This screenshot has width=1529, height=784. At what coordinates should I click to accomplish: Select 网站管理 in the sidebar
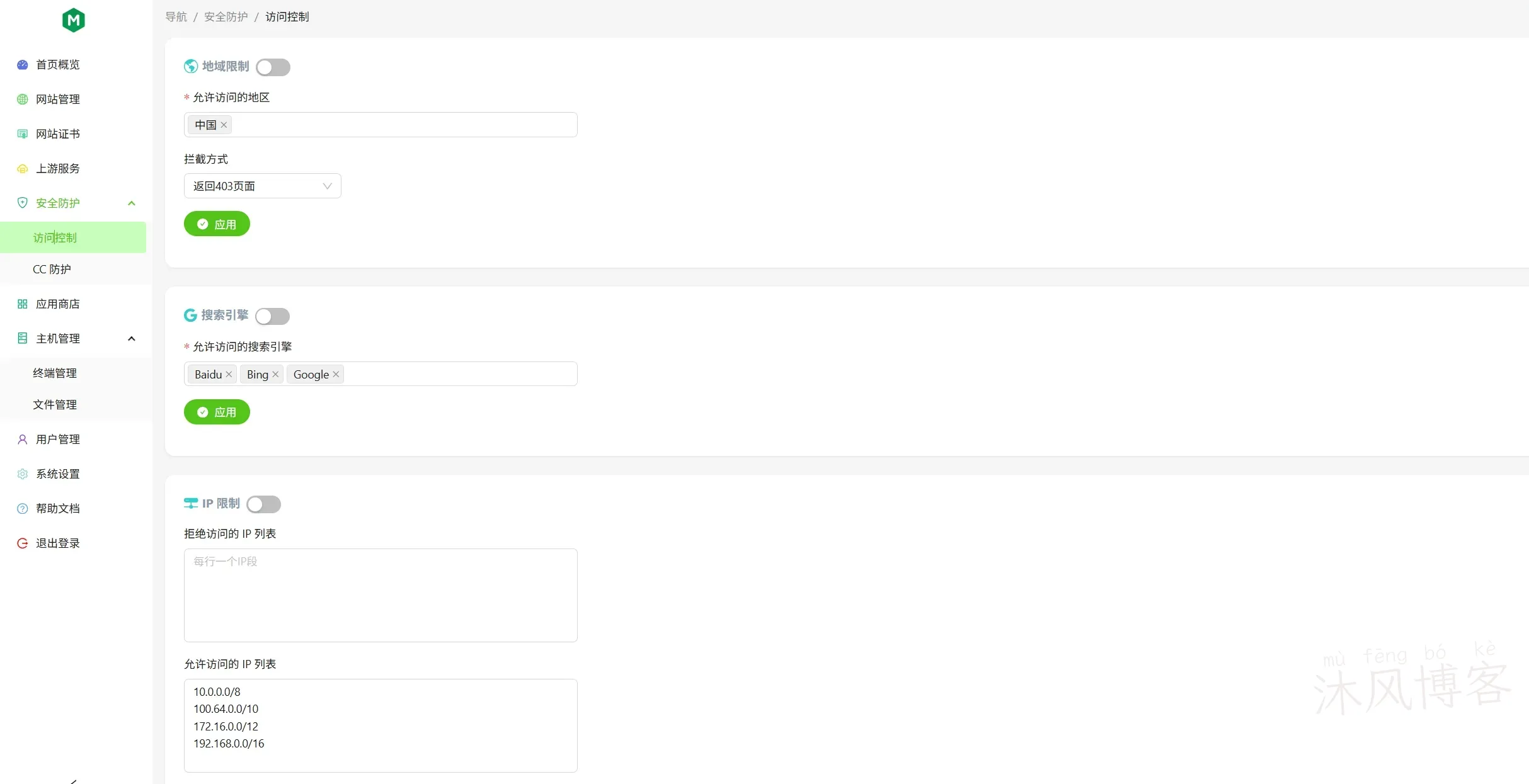(57, 99)
